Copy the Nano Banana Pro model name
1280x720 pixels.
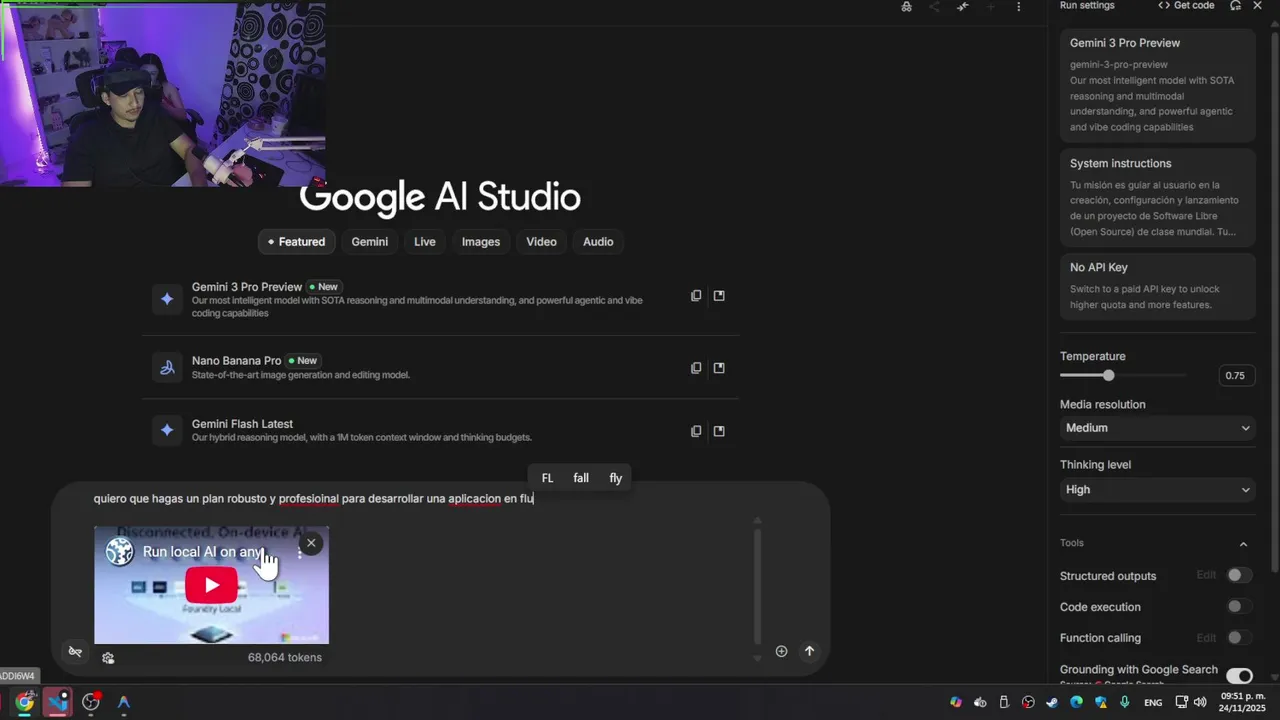tap(696, 368)
